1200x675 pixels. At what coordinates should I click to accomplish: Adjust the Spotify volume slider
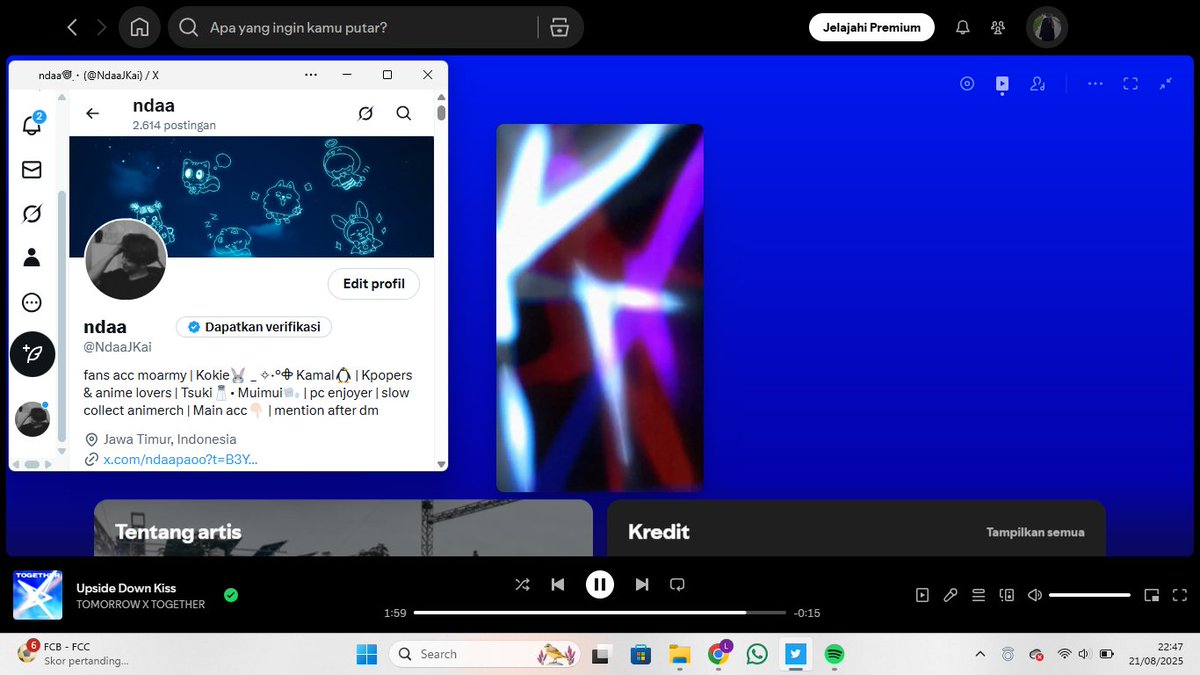pyautogui.click(x=1090, y=595)
